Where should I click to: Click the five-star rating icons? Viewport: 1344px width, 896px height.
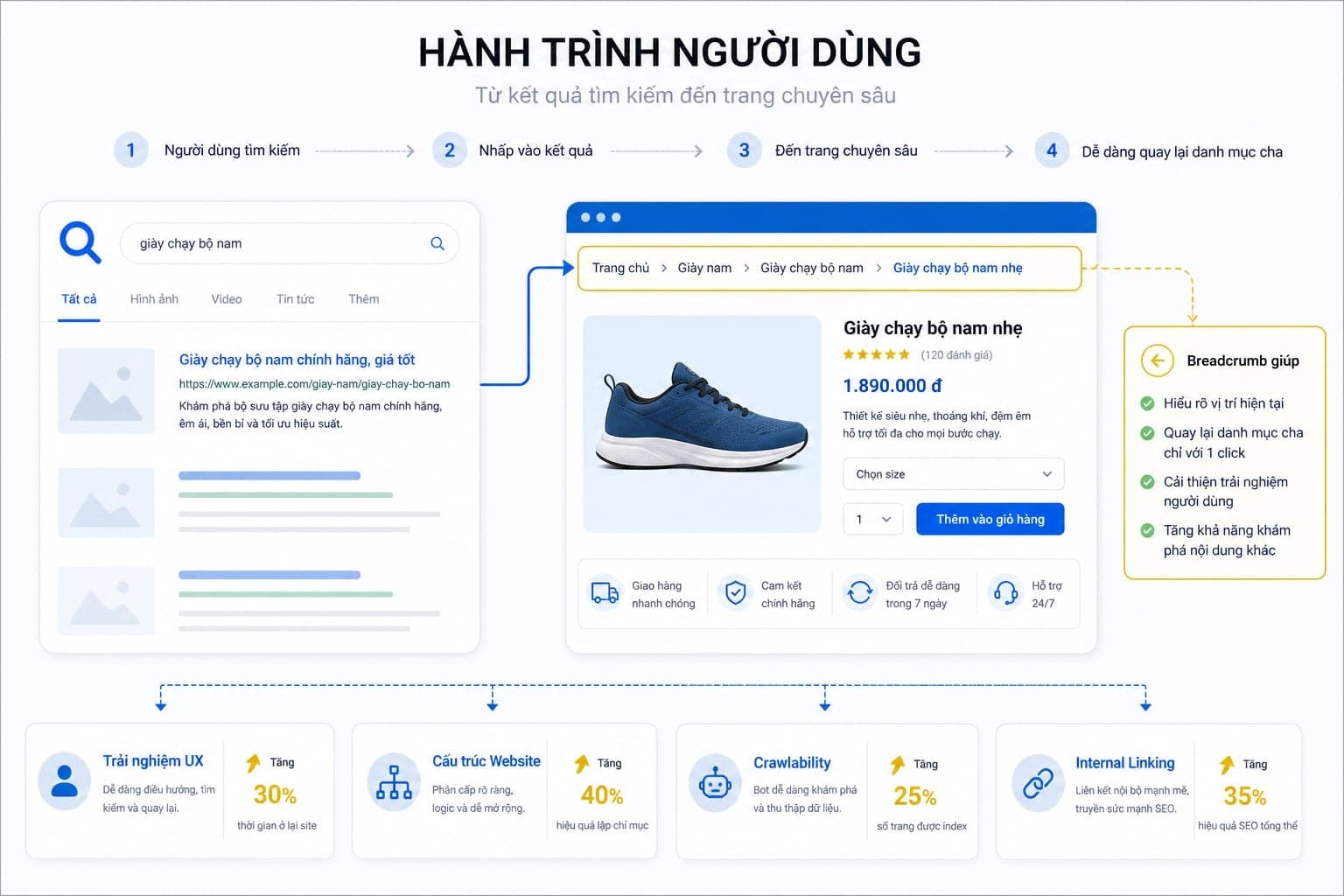pos(876,354)
